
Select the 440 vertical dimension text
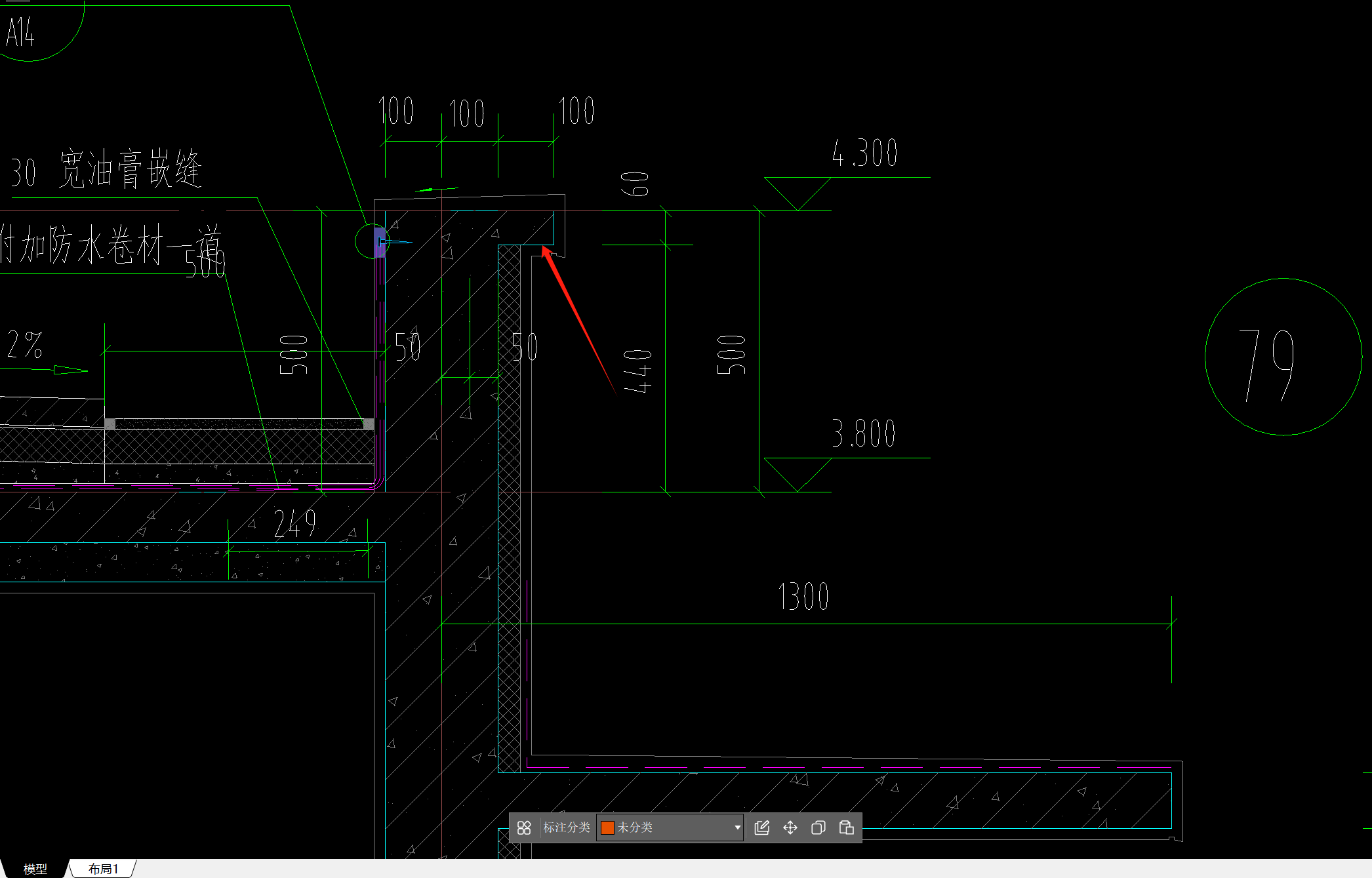637,371
